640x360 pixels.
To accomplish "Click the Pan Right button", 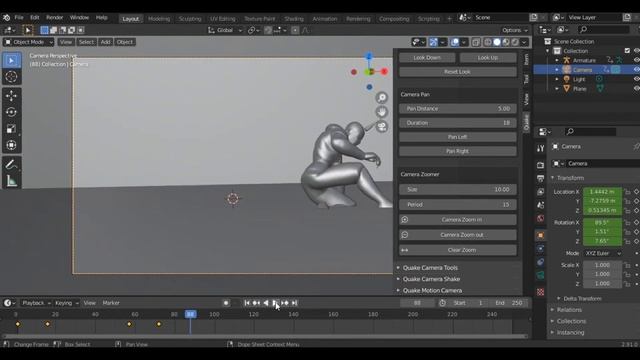I will click(x=458, y=151).
